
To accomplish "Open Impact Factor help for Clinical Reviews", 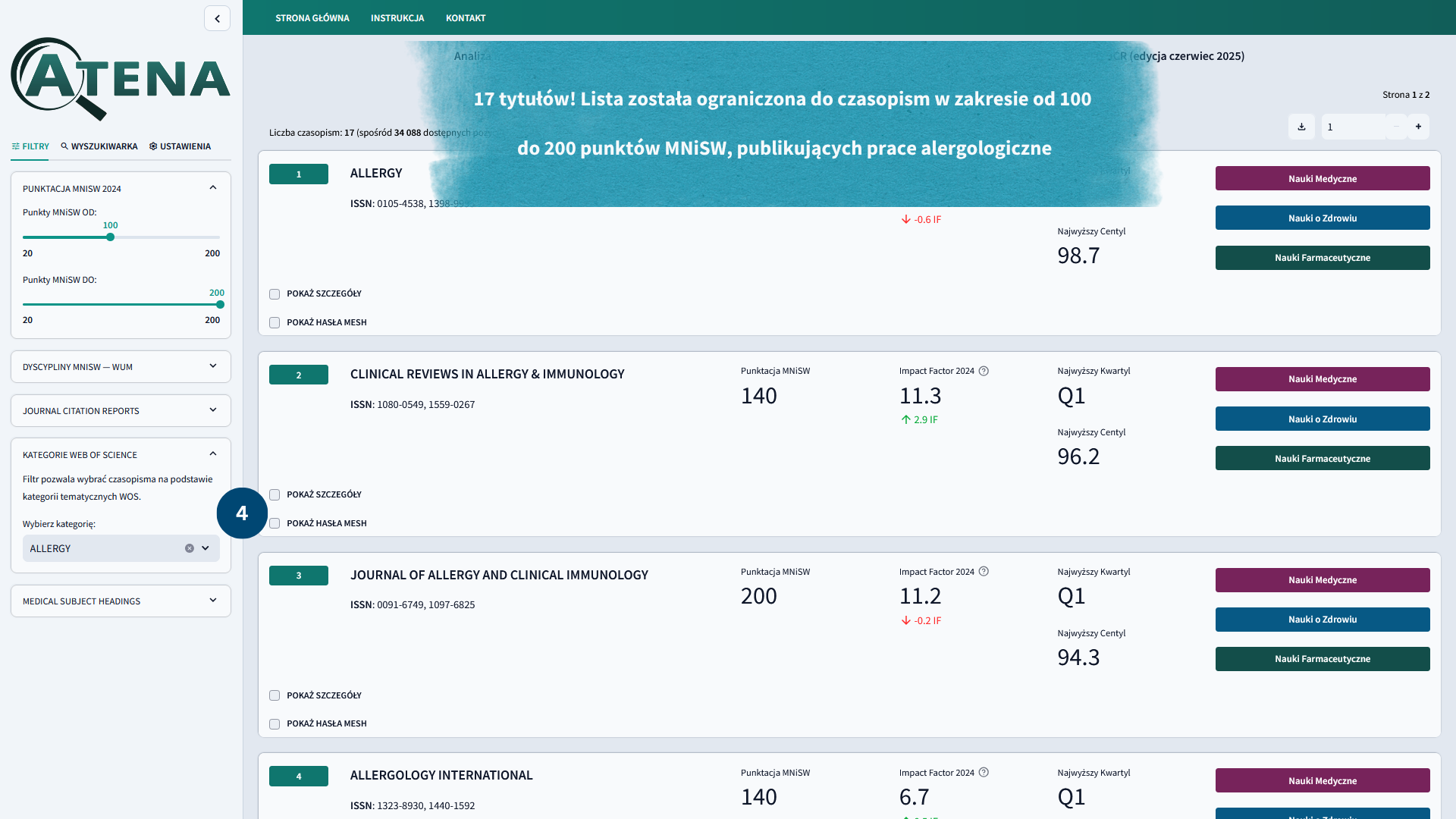I will click(984, 371).
